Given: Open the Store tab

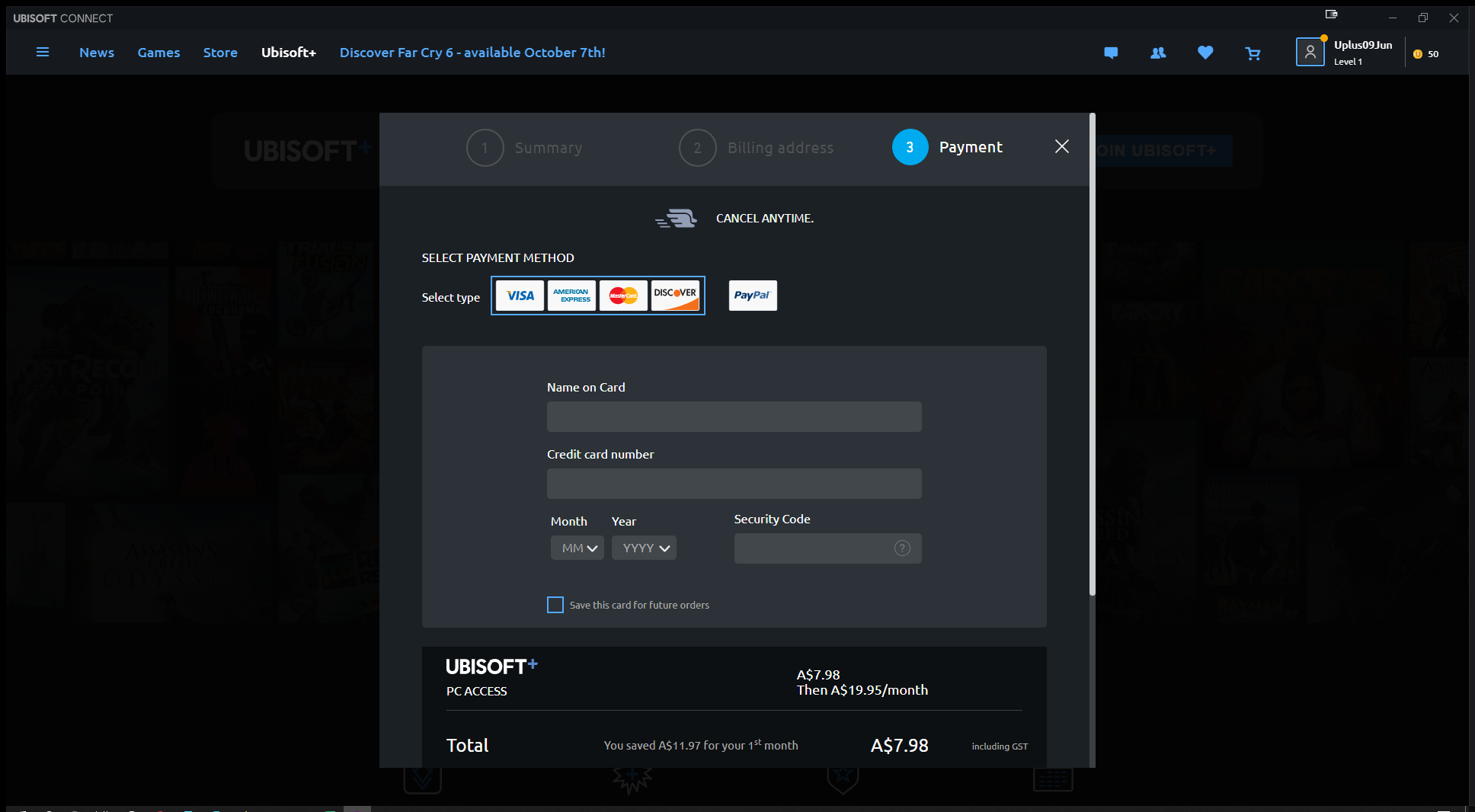Looking at the screenshot, I should coord(220,53).
